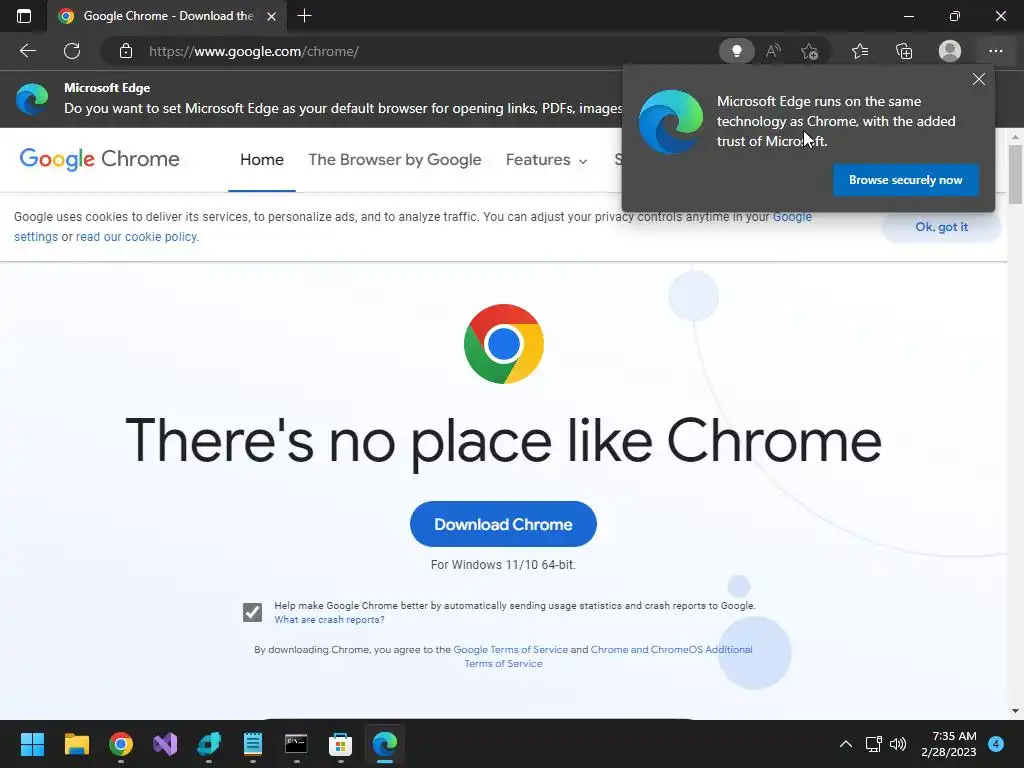Open Settings and more ellipsis menu

click(995, 51)
